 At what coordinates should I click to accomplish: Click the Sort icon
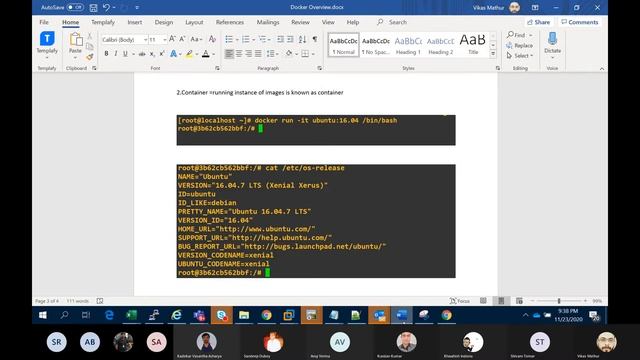[x=302, y=39]
